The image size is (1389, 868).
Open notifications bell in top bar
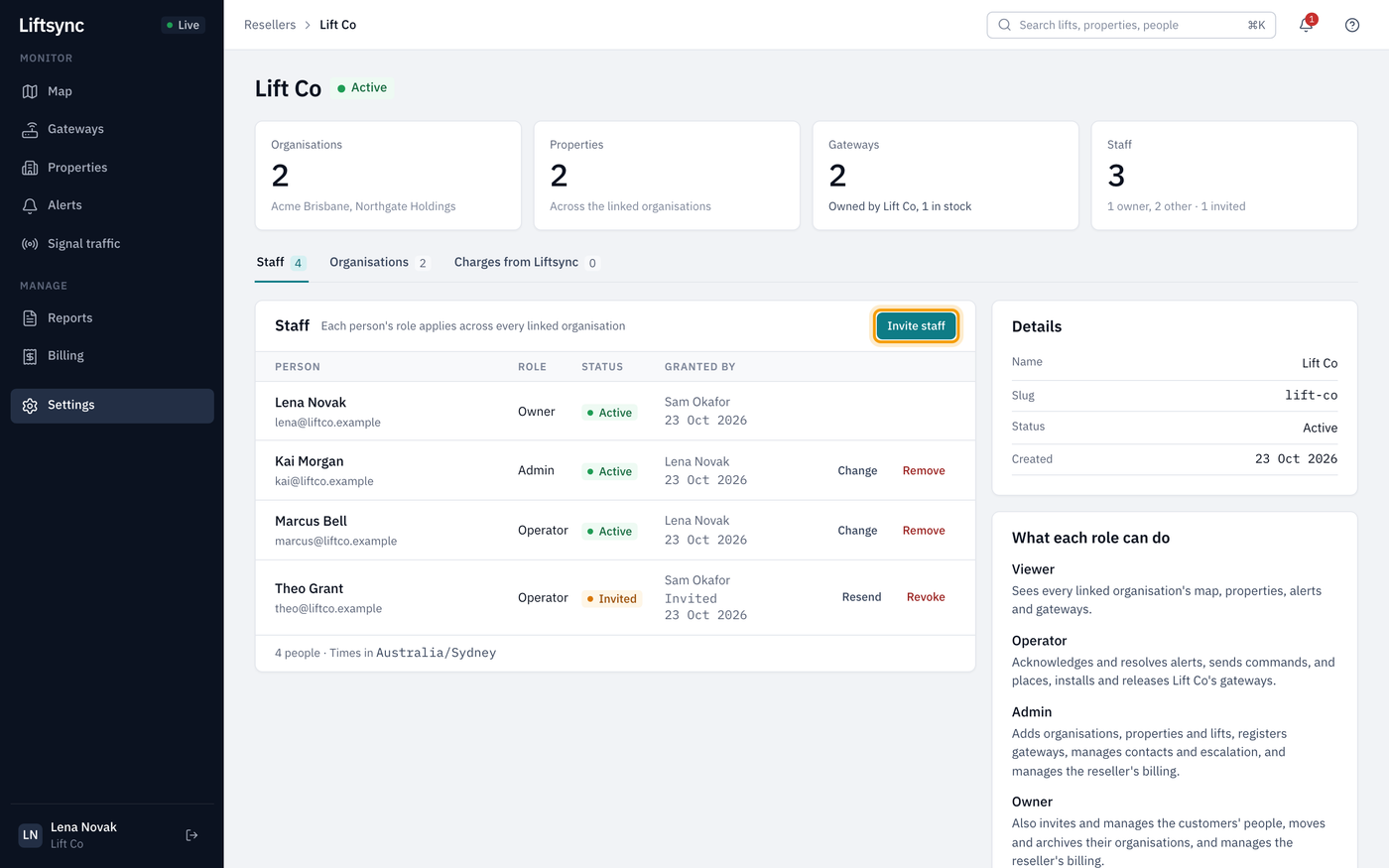click(x=1306, y=25)
